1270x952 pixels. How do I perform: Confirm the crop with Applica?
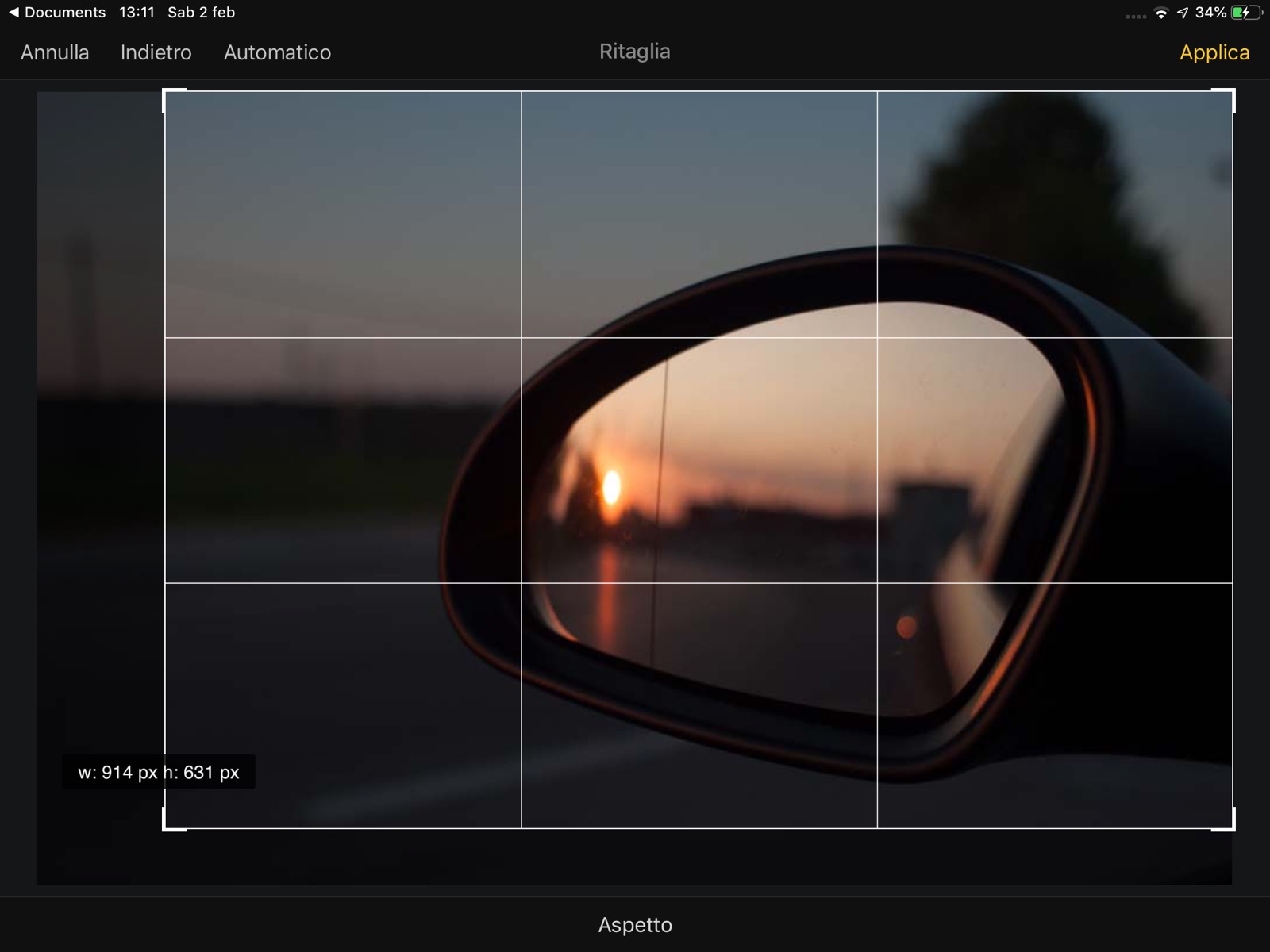tap(1214, 52)
